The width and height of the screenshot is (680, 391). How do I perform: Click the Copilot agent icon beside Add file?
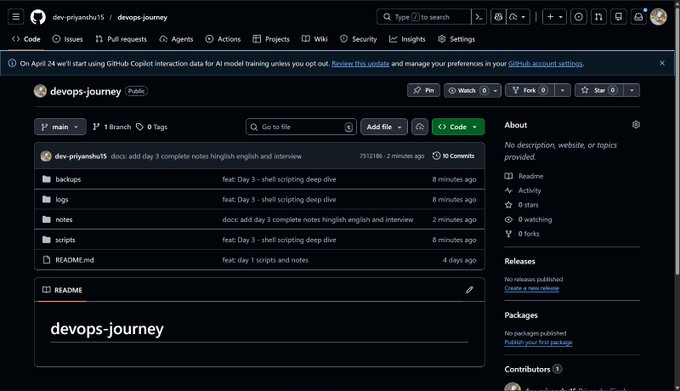point(419,127)
